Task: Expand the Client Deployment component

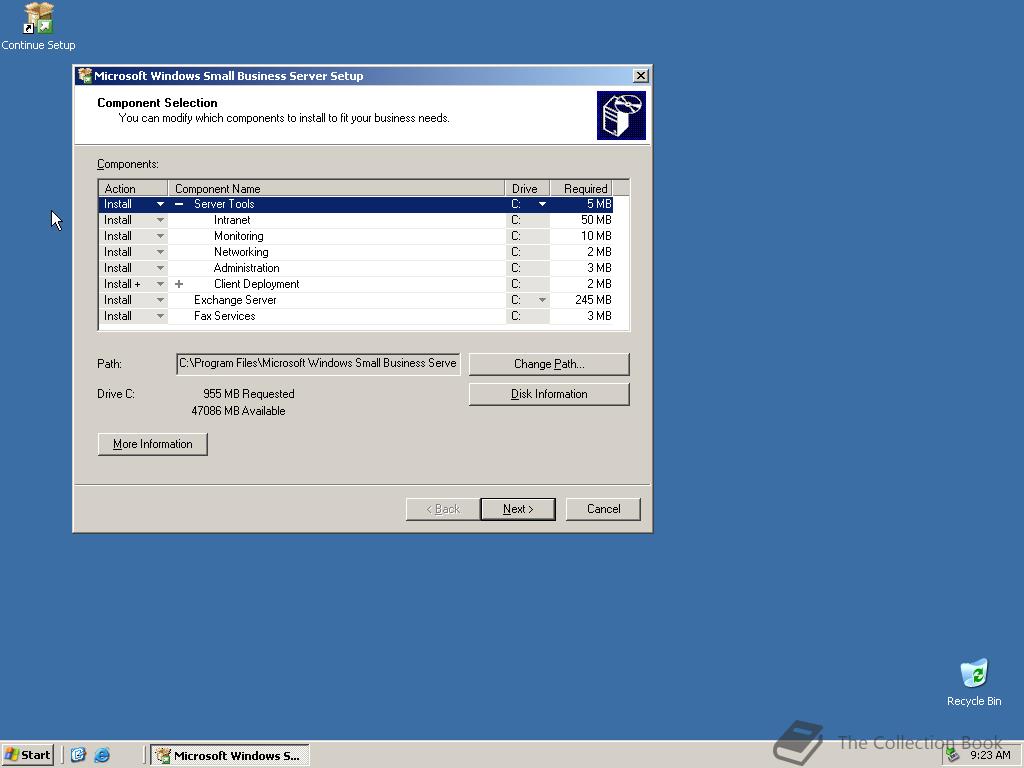Action: [x=179, y=284]
